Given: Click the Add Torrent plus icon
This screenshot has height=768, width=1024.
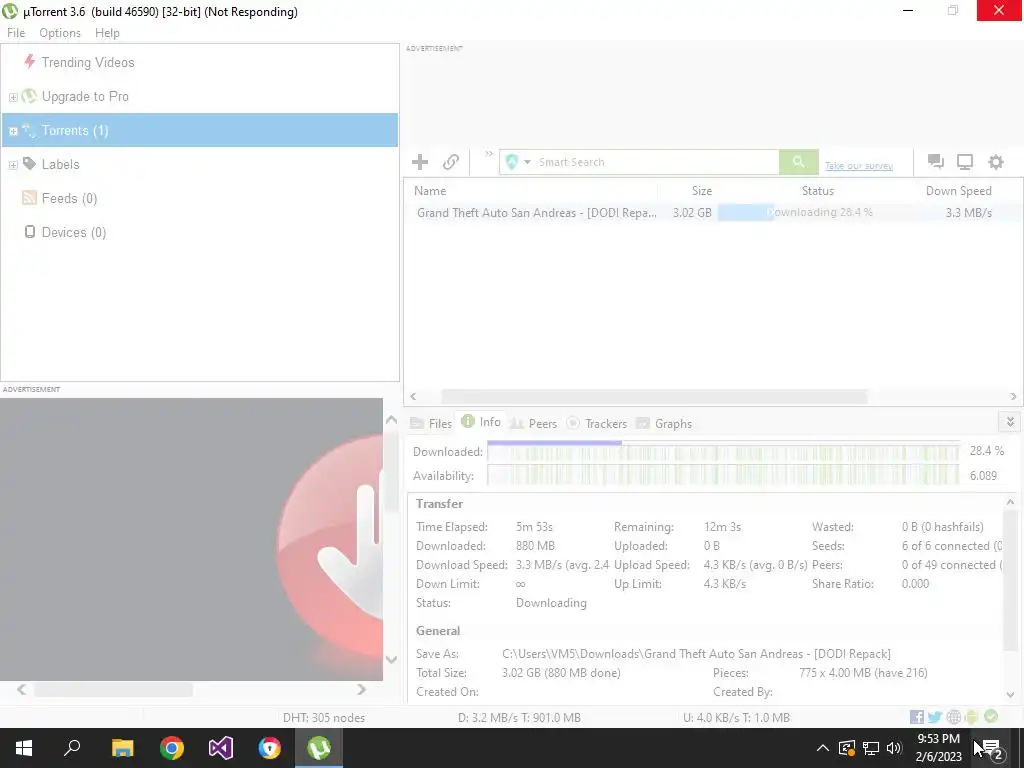Looking at the screenshot, I should [420, 162].
